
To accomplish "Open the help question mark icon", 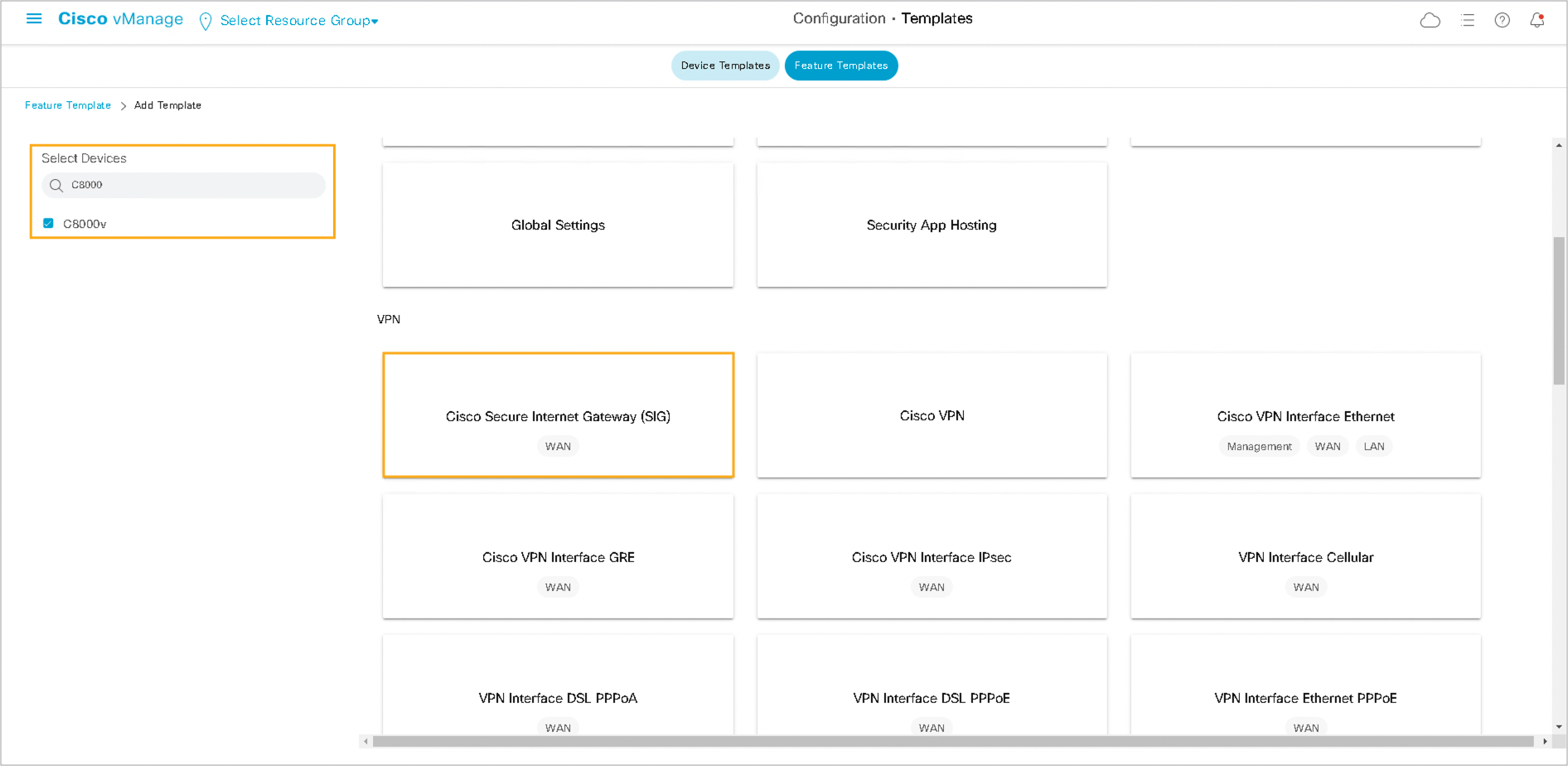I will 1503,20.
